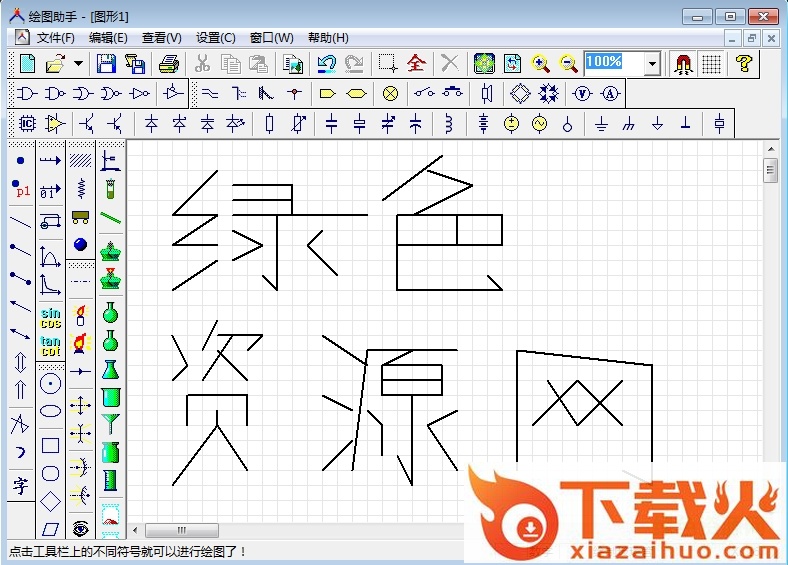The width and height of the screenshot is (788, 565).
Task: Click the print icon in toolbar
Action: click(x=169, y=64)
